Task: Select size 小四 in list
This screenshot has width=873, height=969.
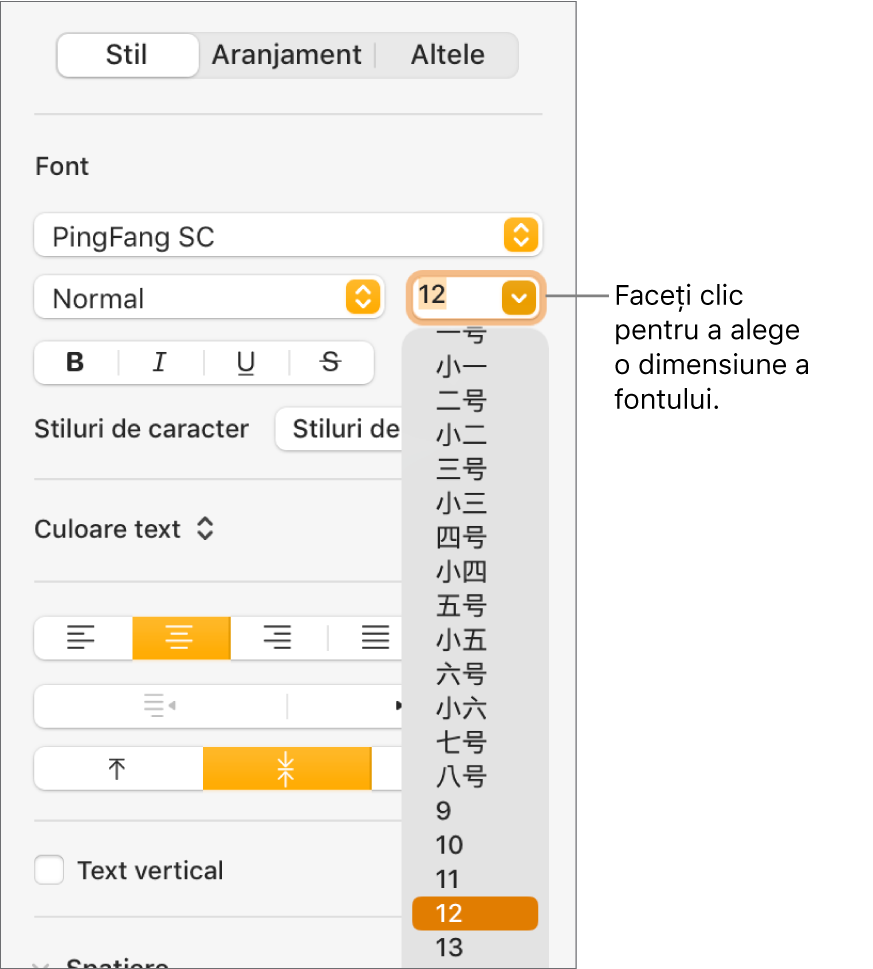Action: tap(474, 572)
